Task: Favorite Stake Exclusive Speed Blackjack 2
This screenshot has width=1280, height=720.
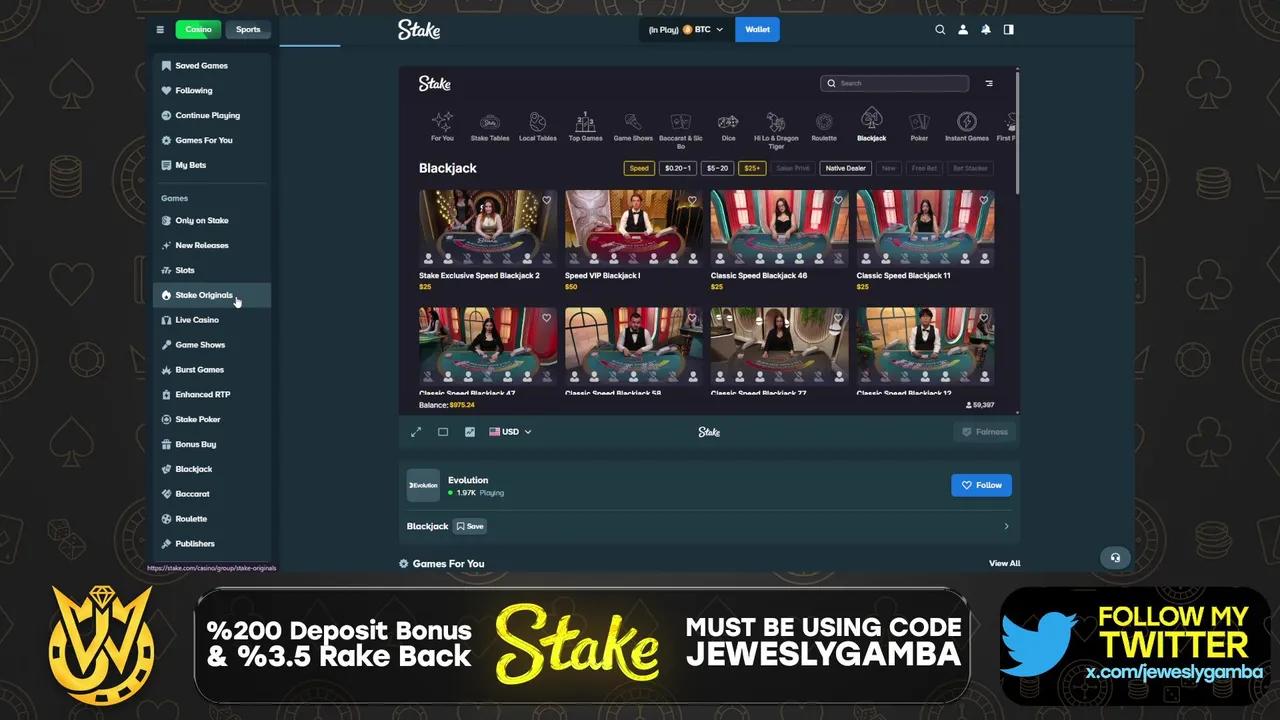Action: pos(546,200)
